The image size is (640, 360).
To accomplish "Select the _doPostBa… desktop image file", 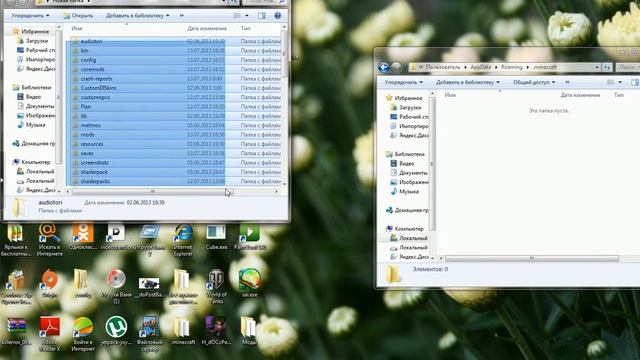I will point(149,287).
